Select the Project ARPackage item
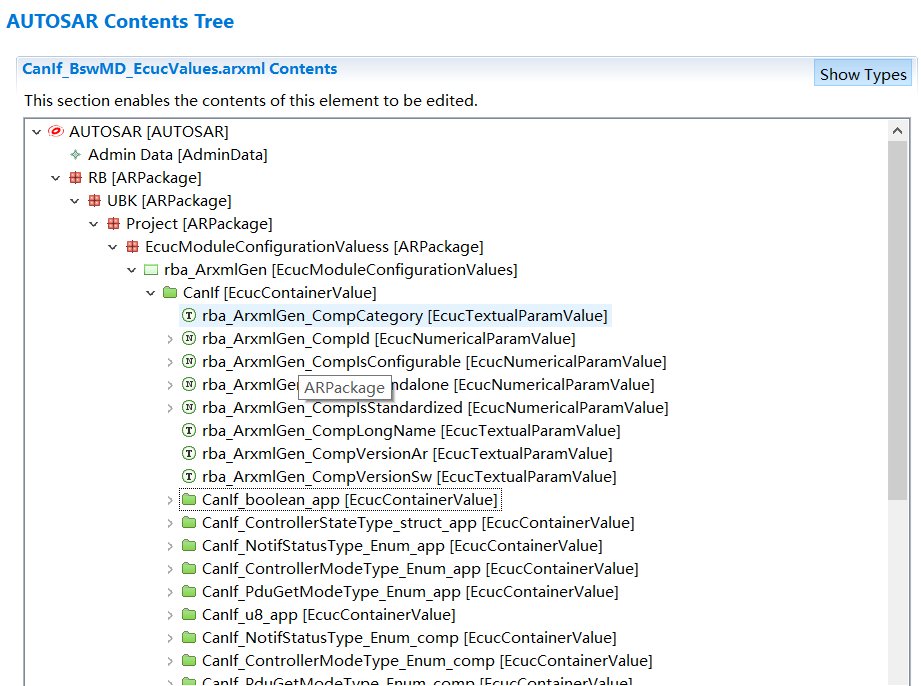Image resolution: width=921 pixels, height=686 pixels. tap(198, 224)
